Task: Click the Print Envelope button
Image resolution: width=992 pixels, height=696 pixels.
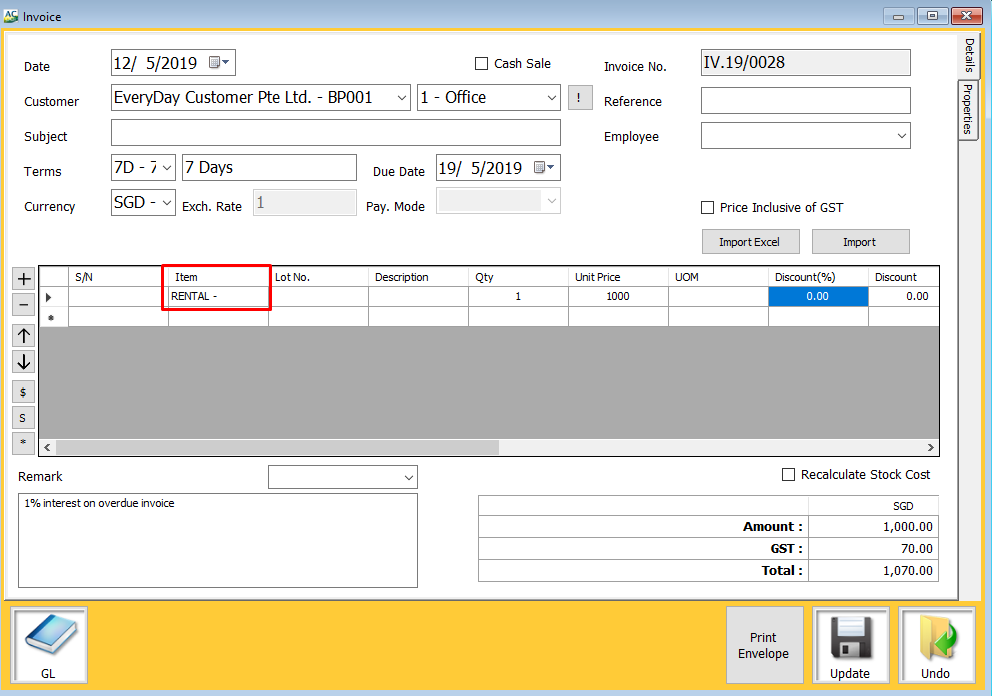Action: [x=764, y=645]
